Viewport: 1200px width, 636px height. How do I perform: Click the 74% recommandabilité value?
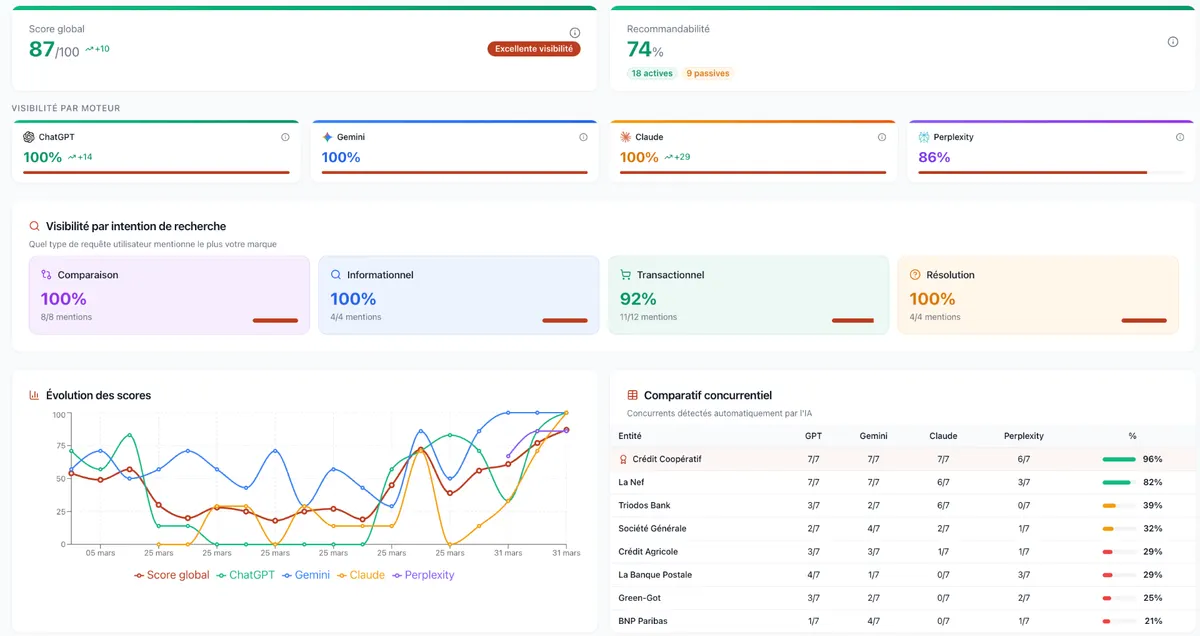pos(645,49)
